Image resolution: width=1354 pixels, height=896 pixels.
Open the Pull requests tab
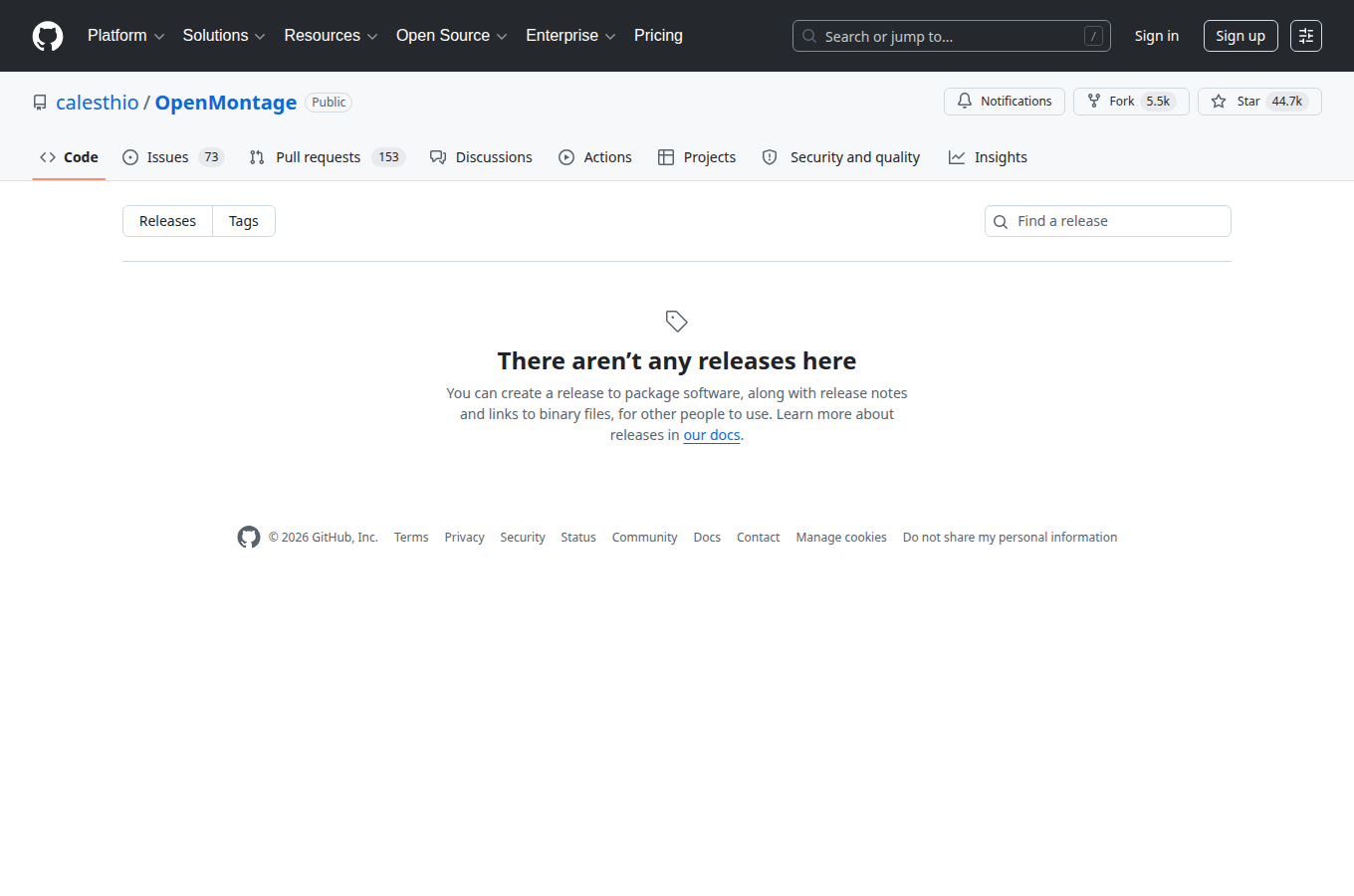[328, 157]
